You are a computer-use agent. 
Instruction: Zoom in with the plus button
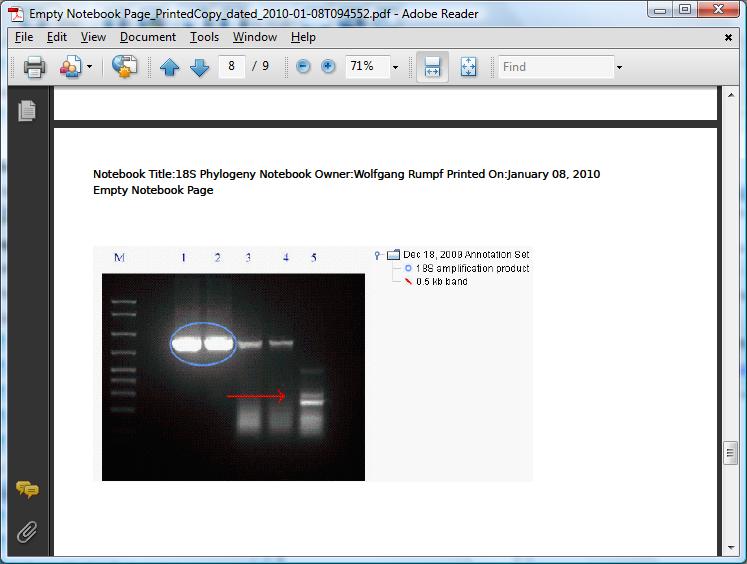[x=328, y=66]
